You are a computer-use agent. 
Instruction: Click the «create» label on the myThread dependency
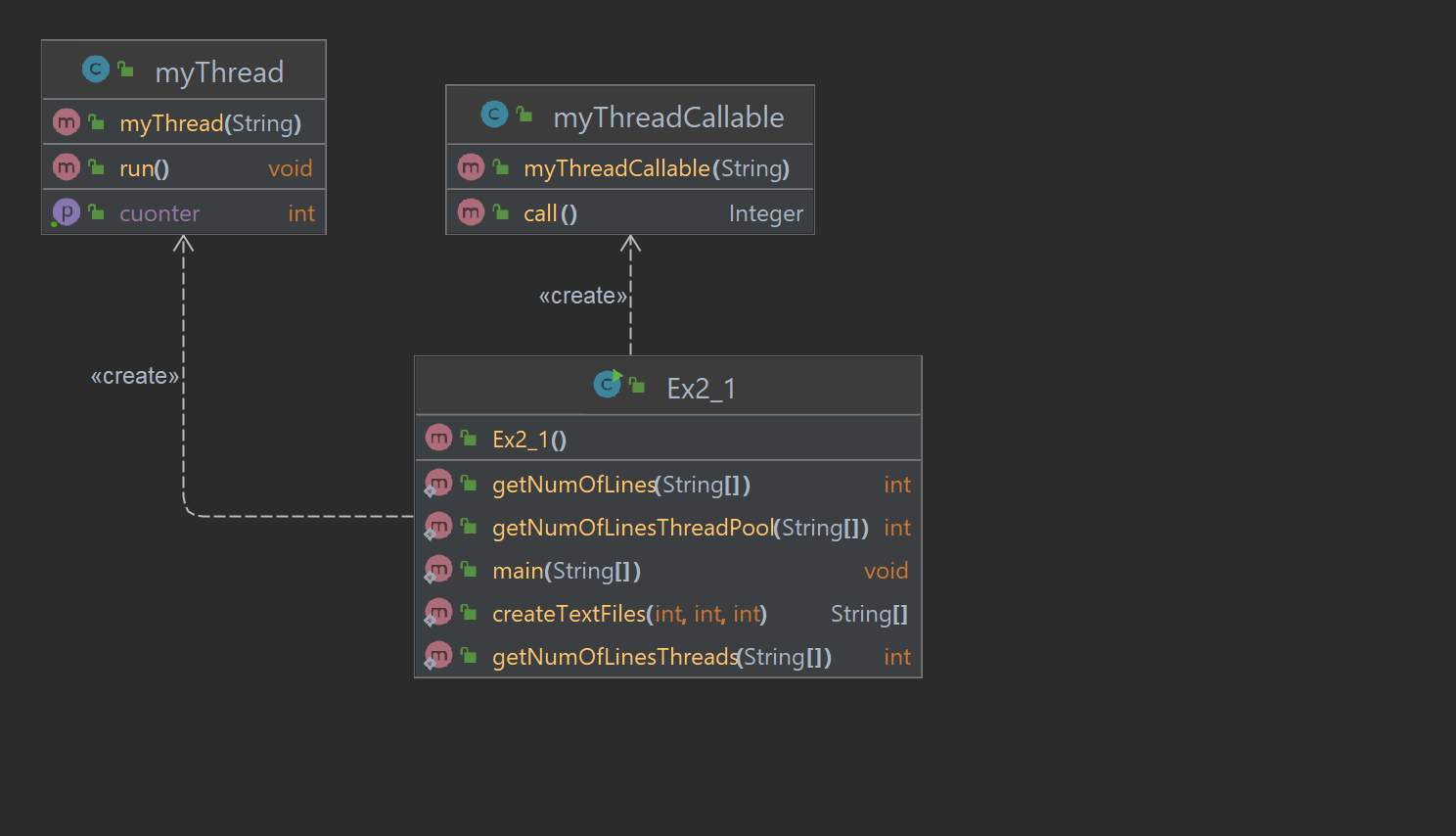pyautogui.click(x=135, y=375)
